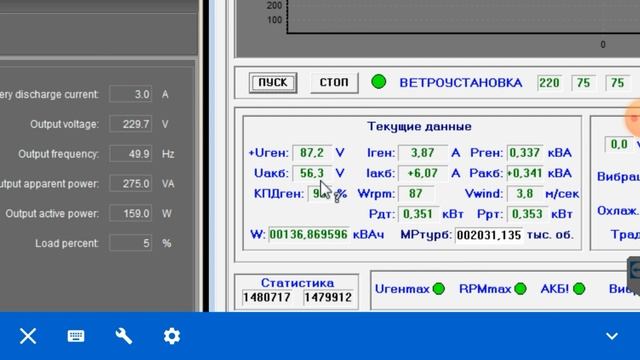Click the Iген value 3,87
This screenshot has width=640, height=360.
coord(422,153)
